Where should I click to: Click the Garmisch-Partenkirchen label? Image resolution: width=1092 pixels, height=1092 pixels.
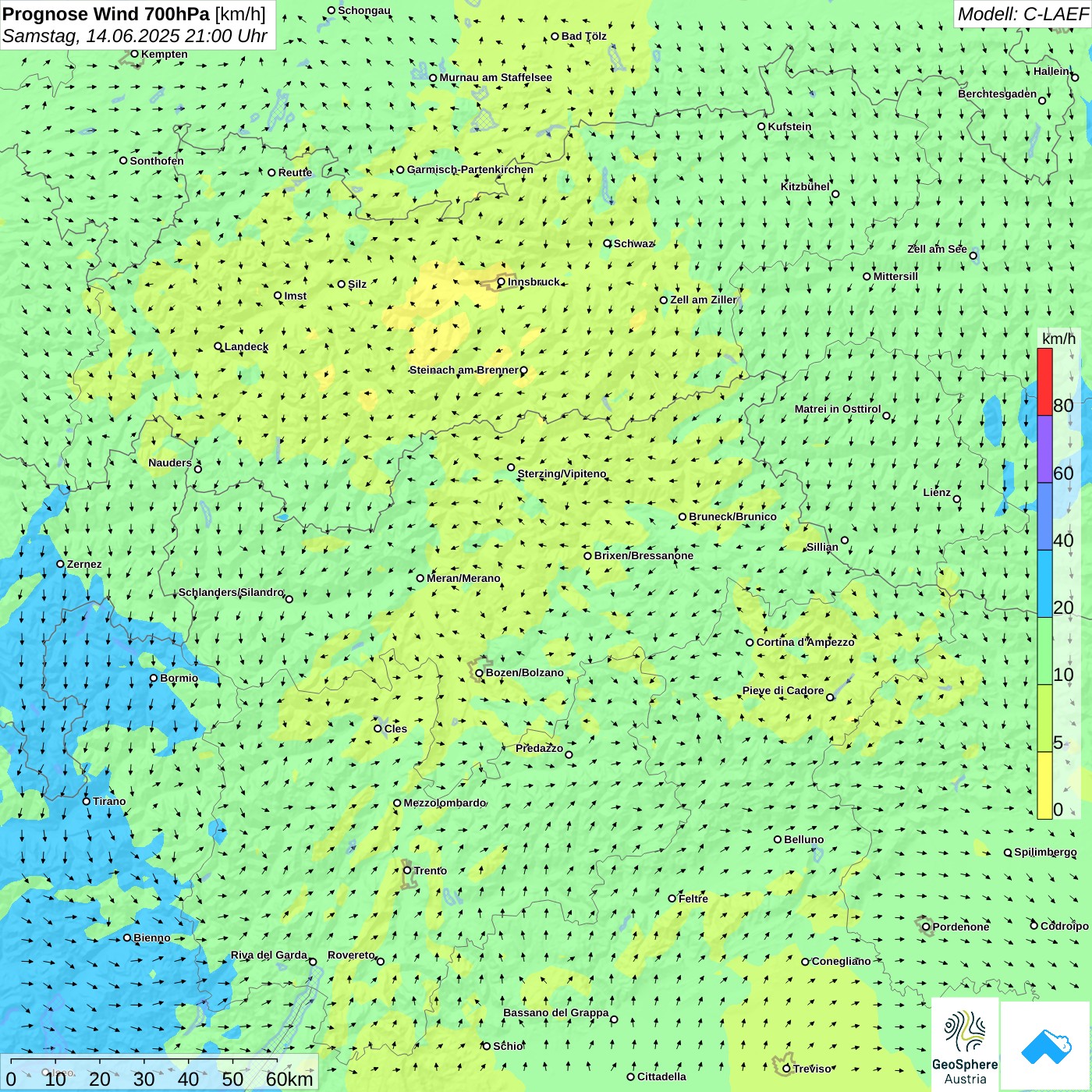tap(470, 169)
